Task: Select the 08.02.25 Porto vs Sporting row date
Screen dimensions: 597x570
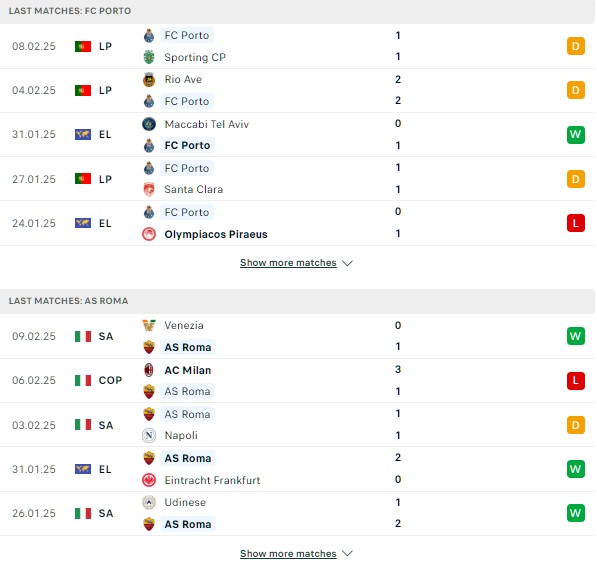Action: tap(34, 46)
